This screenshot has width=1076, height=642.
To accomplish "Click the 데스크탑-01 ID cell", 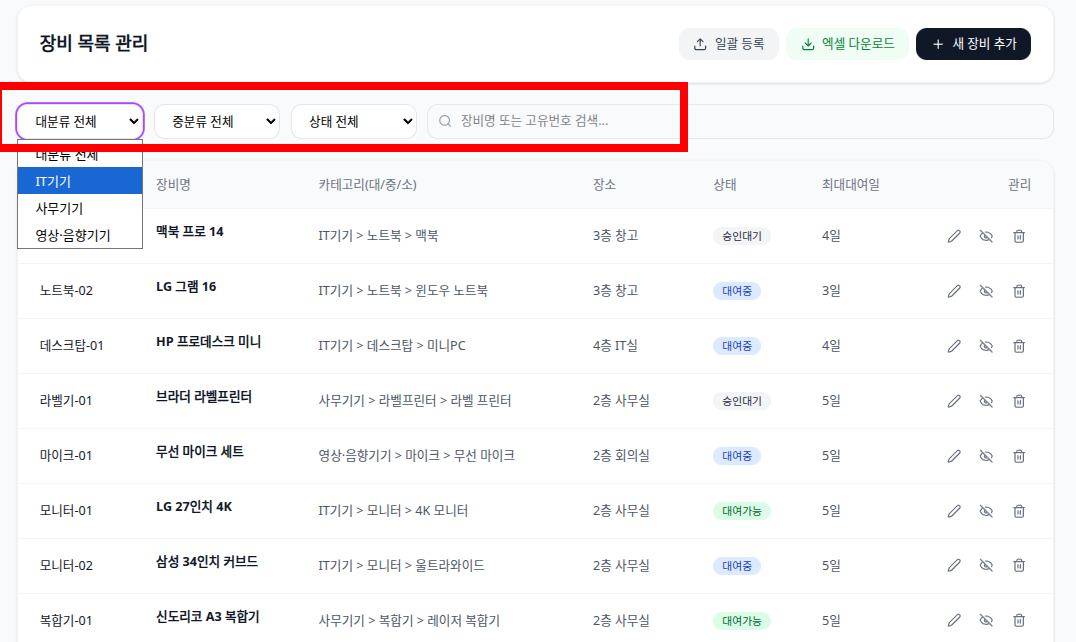I will point(71,346).
